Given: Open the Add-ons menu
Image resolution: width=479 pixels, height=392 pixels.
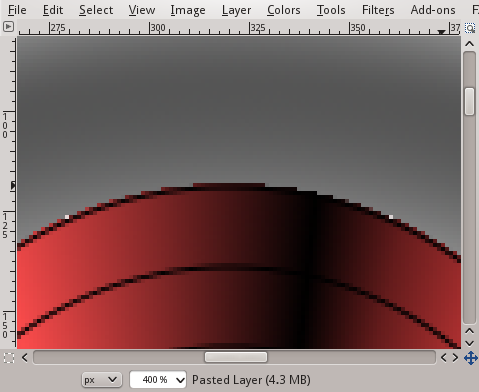Looking at the screenshot, I should [x=433, y=10].
